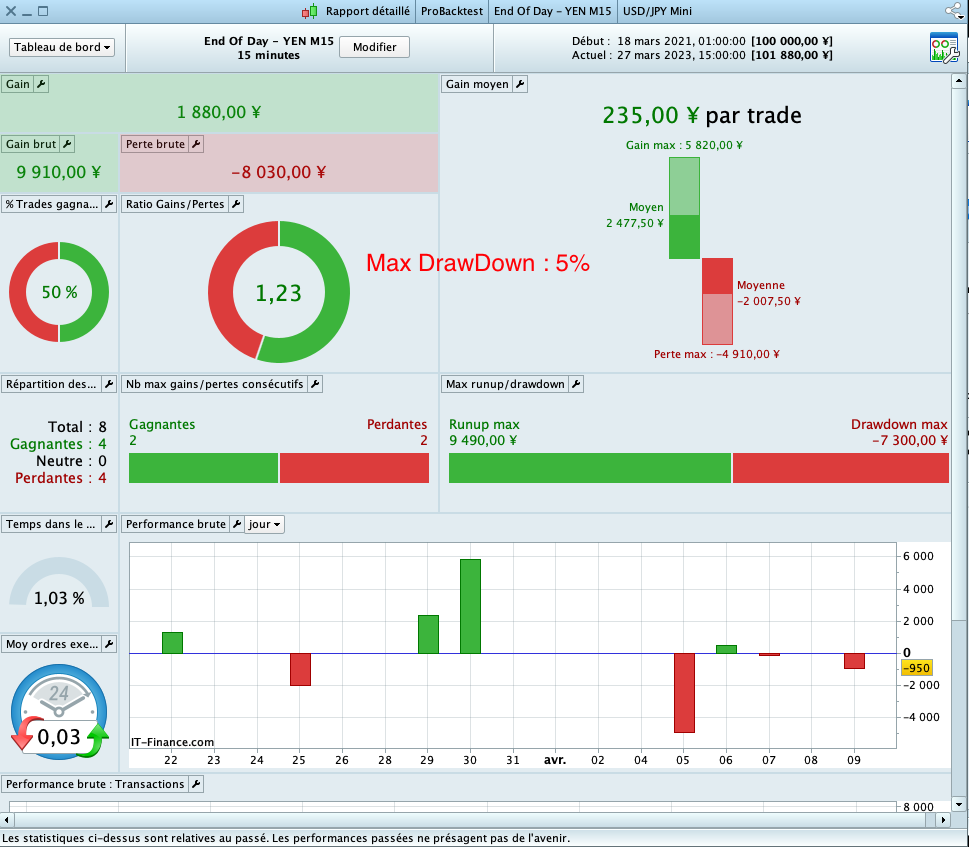This screenshot has width=969, height=847.
Task: Click the Ratio Gains/Pertes panel label
Action: coord(175,204)
